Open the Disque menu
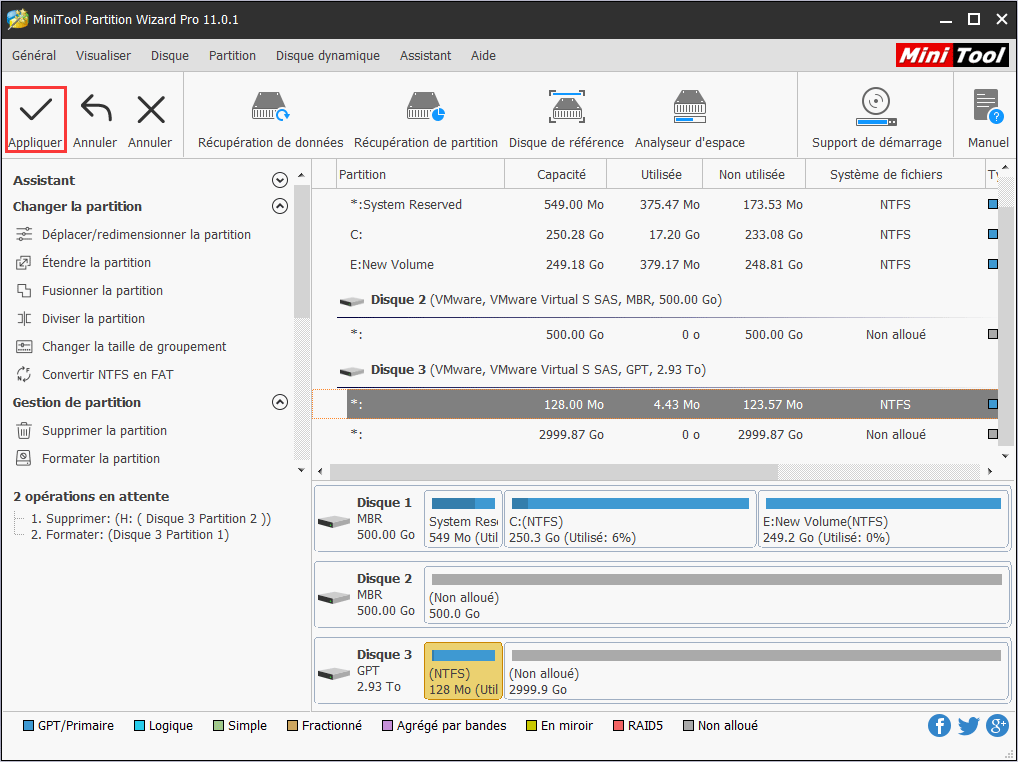Viewport: 1018px width, 762px height. [169, 56]
